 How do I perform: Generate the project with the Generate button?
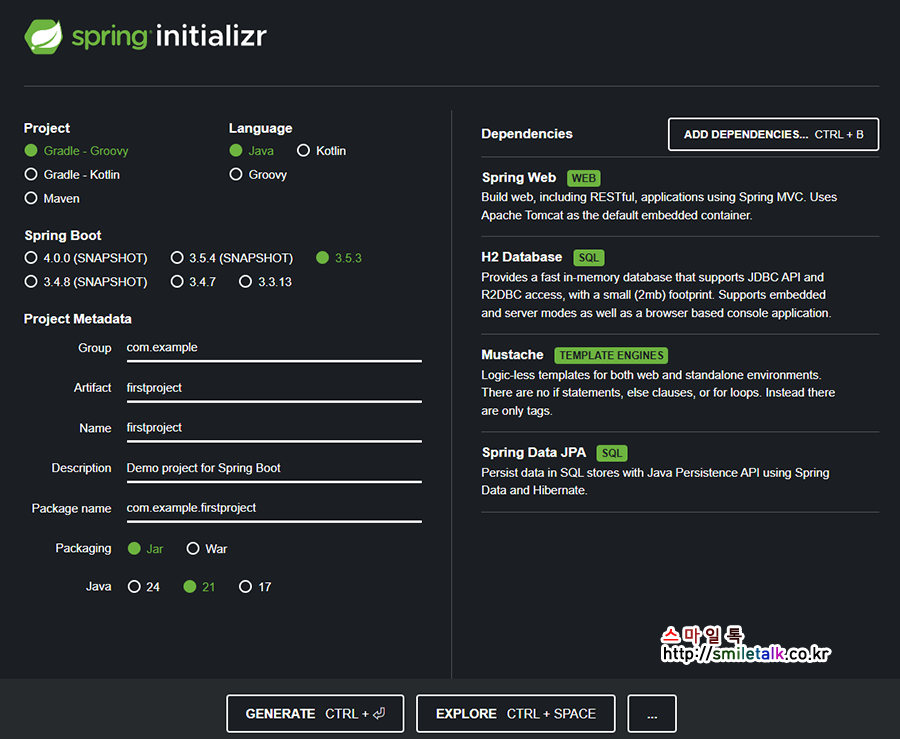(315, 714)
